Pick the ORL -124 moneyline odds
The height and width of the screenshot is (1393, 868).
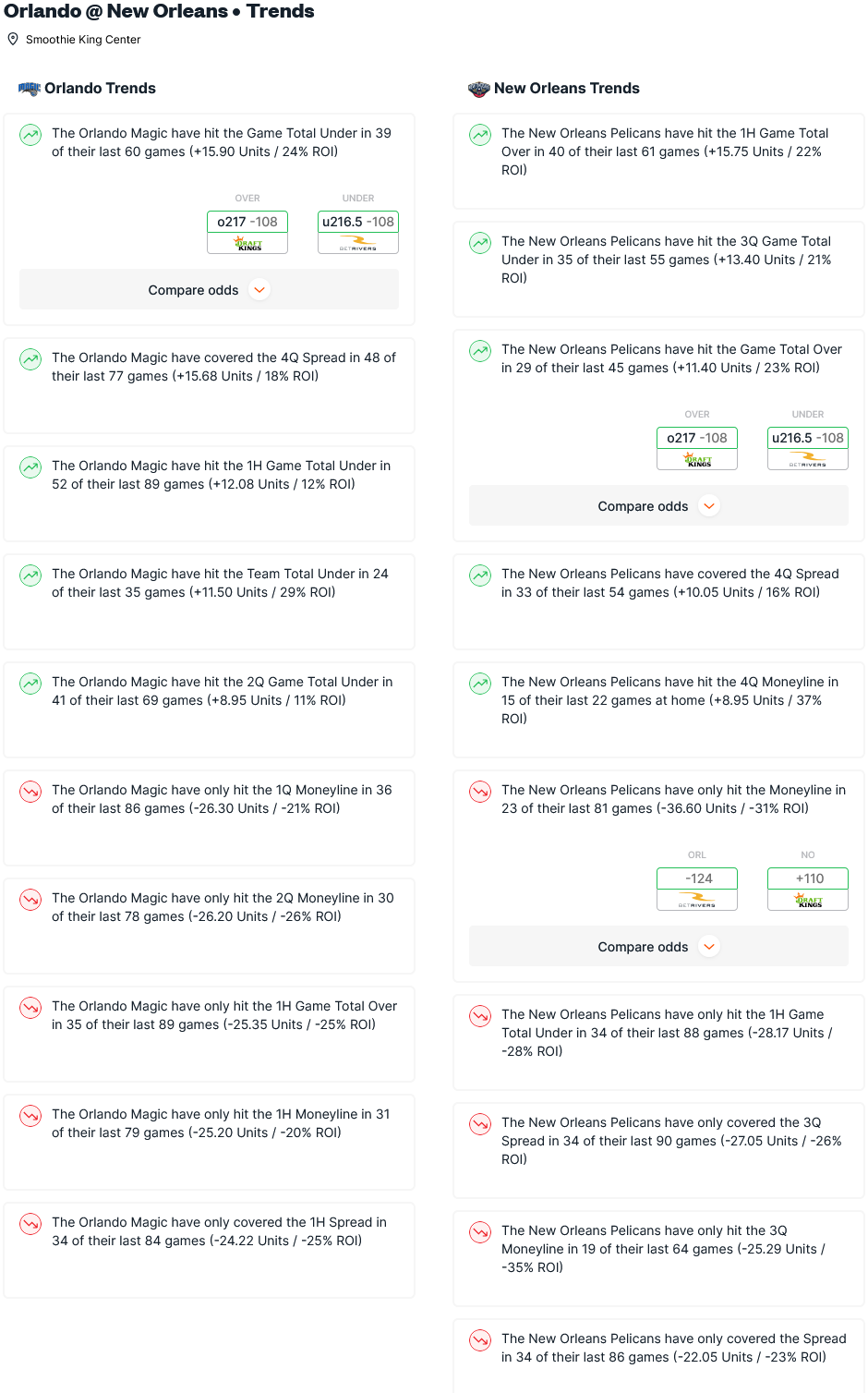click(x=697, y=889)
